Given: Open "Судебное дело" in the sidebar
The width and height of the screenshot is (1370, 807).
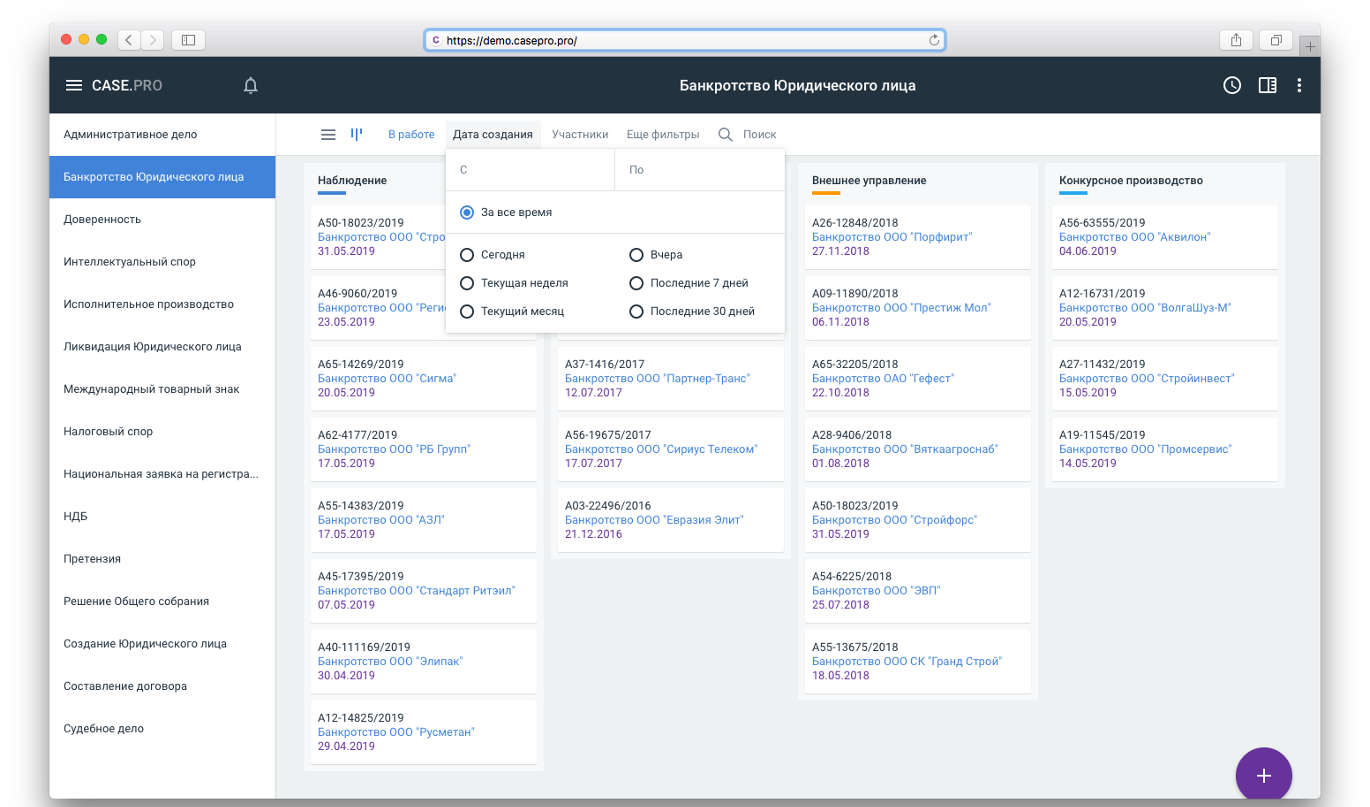Looking at the screenshot, I should click(x=104, y=729).
